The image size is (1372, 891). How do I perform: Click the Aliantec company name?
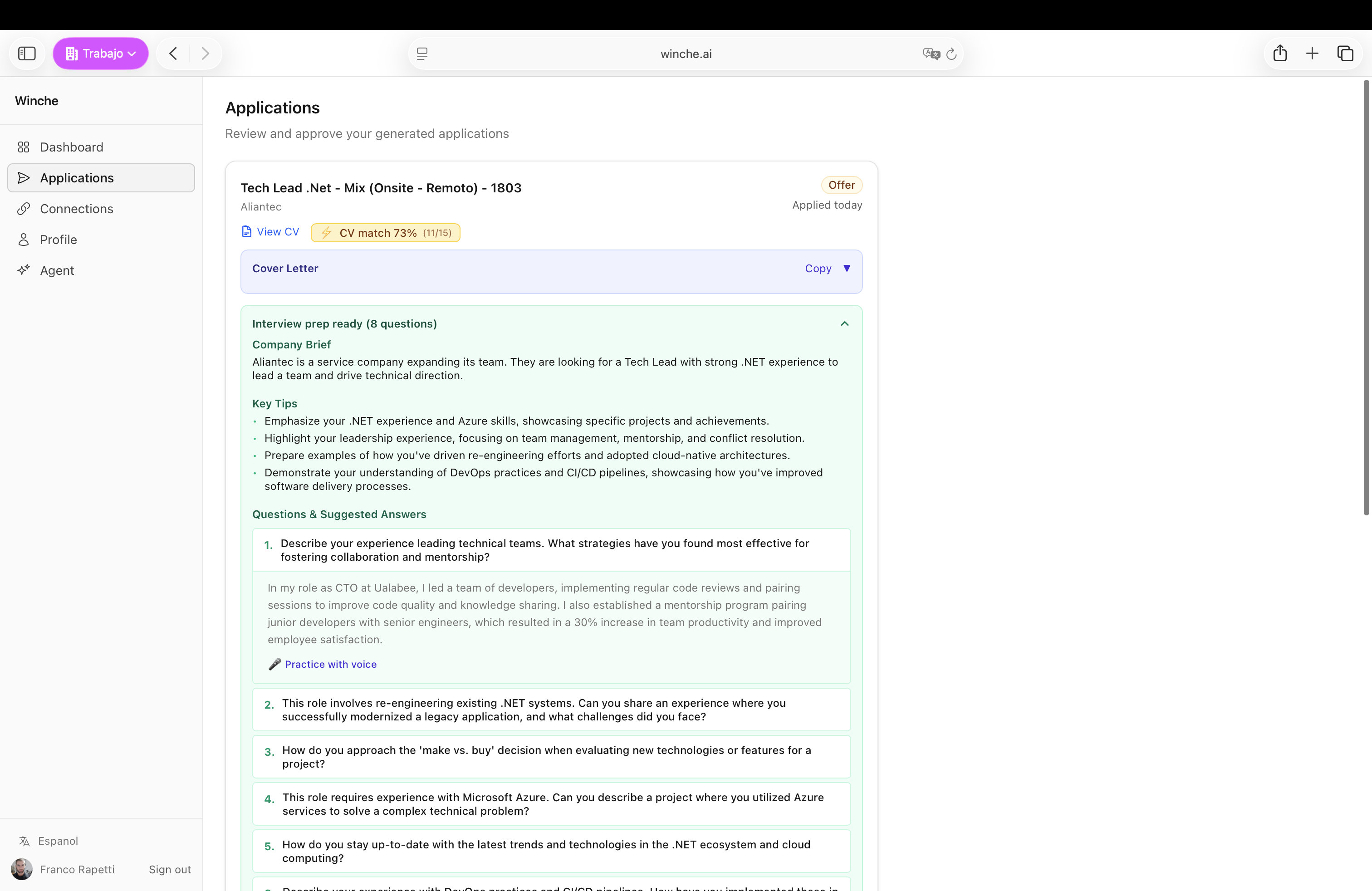[261, 206]
